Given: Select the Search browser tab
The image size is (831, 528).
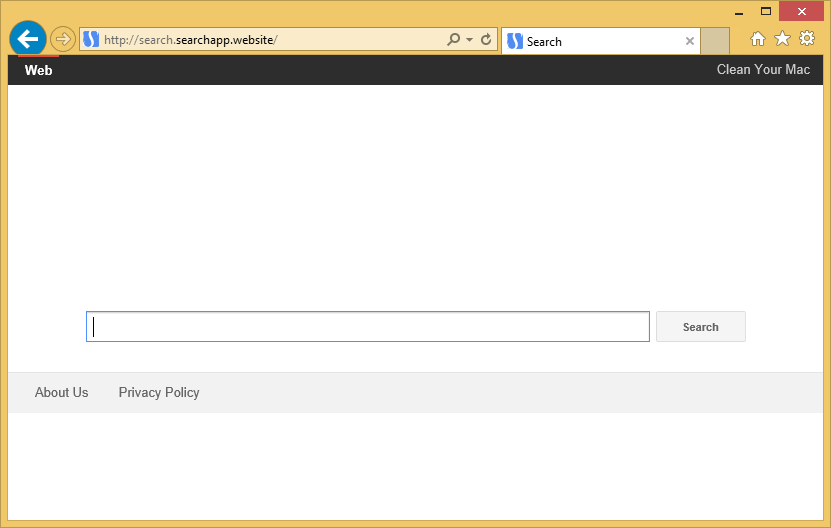Looking at the screenshot, I should pos(590,41).
